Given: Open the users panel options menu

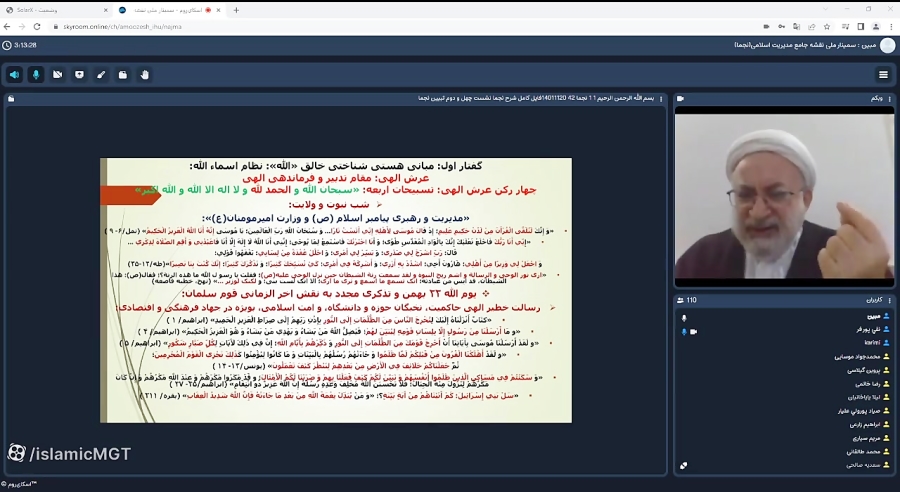Looking at the screenshot, I should coord(890,300).
